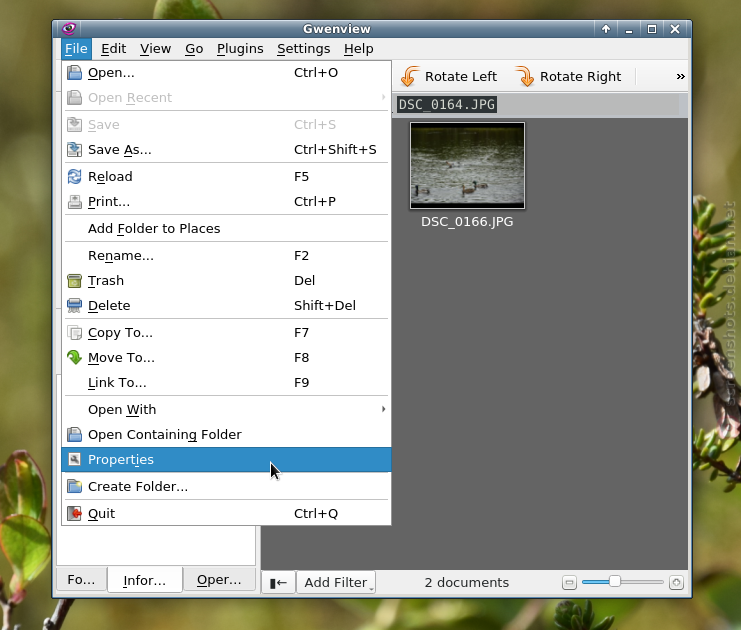Screen dimensions: 741x630
Task: Open the Settings menu
Action: click(303, 49)
